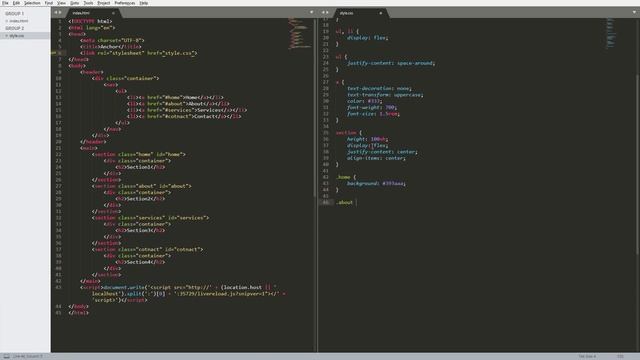The height and width of the screenshot is (360, 640).
Task: Open the Preferences menu
Action: click(x=124, y=3)
